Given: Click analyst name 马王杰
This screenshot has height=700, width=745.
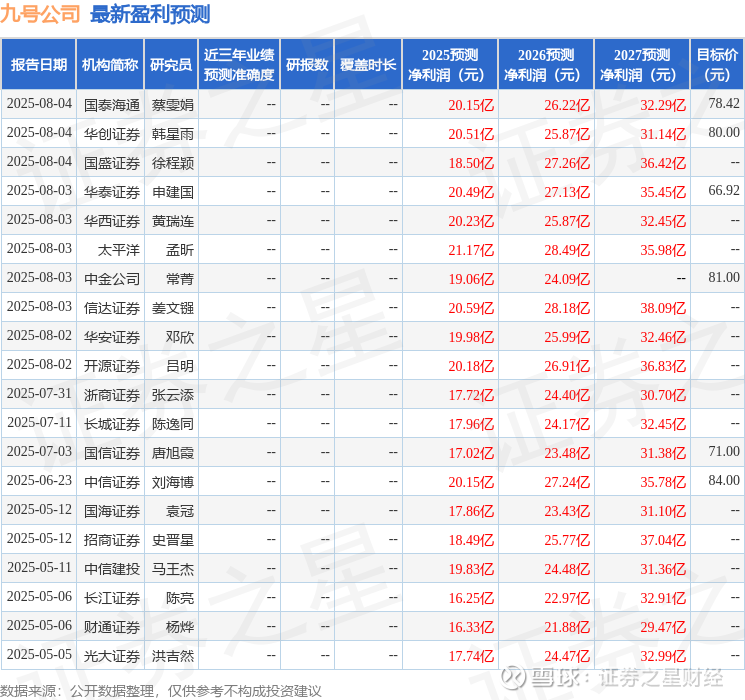Looking at the screenshot, I should tap(172, 569).
